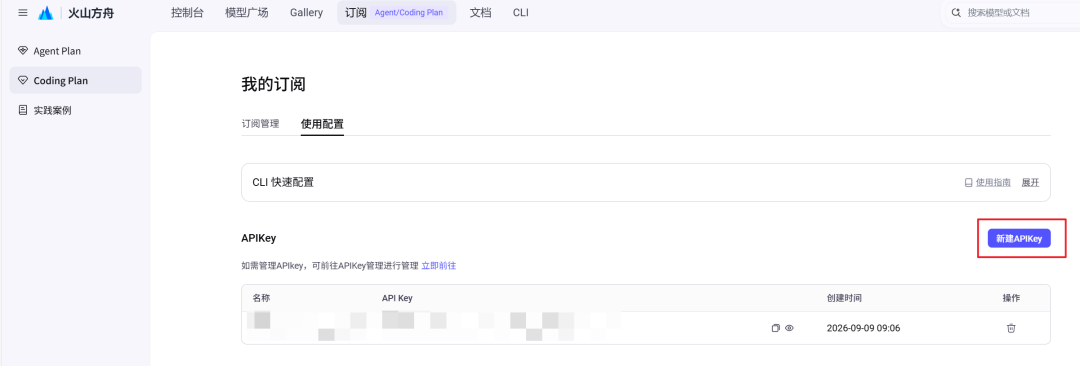Toggle API key visibility eye icon
The height and width of the screenshot is (366, 1080).
coord(789,328)
